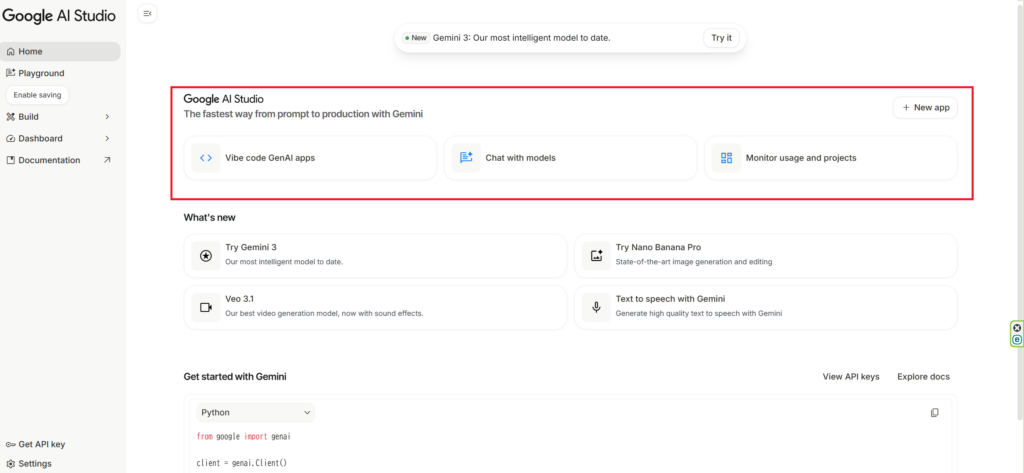The image size is (1024, 473).
Task: Copy the code sample with the copy icon
Action: point(934,412)
